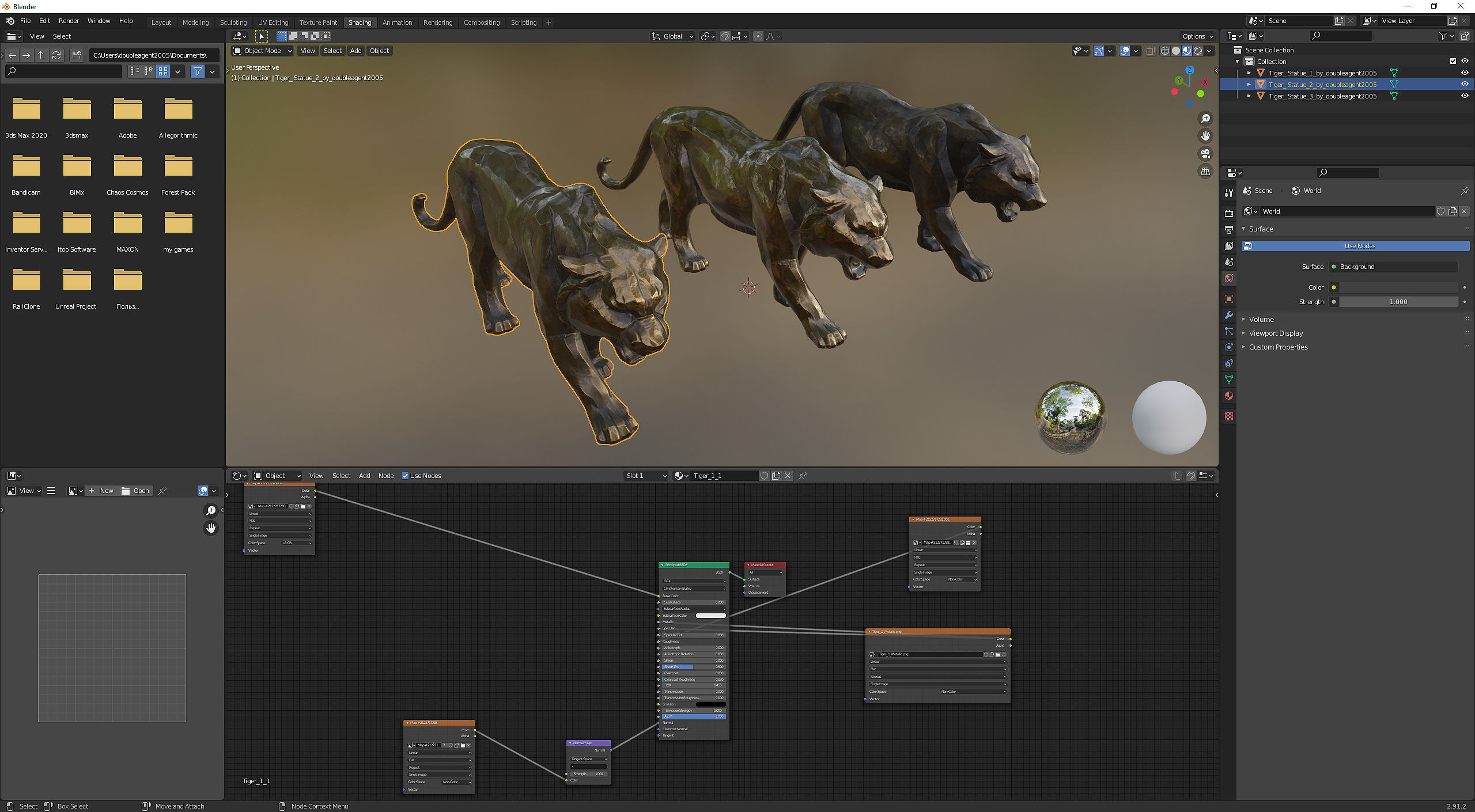1475x812 pixels.
Task: Open Render properties tab icon
Action: [x=1229, y=213]
